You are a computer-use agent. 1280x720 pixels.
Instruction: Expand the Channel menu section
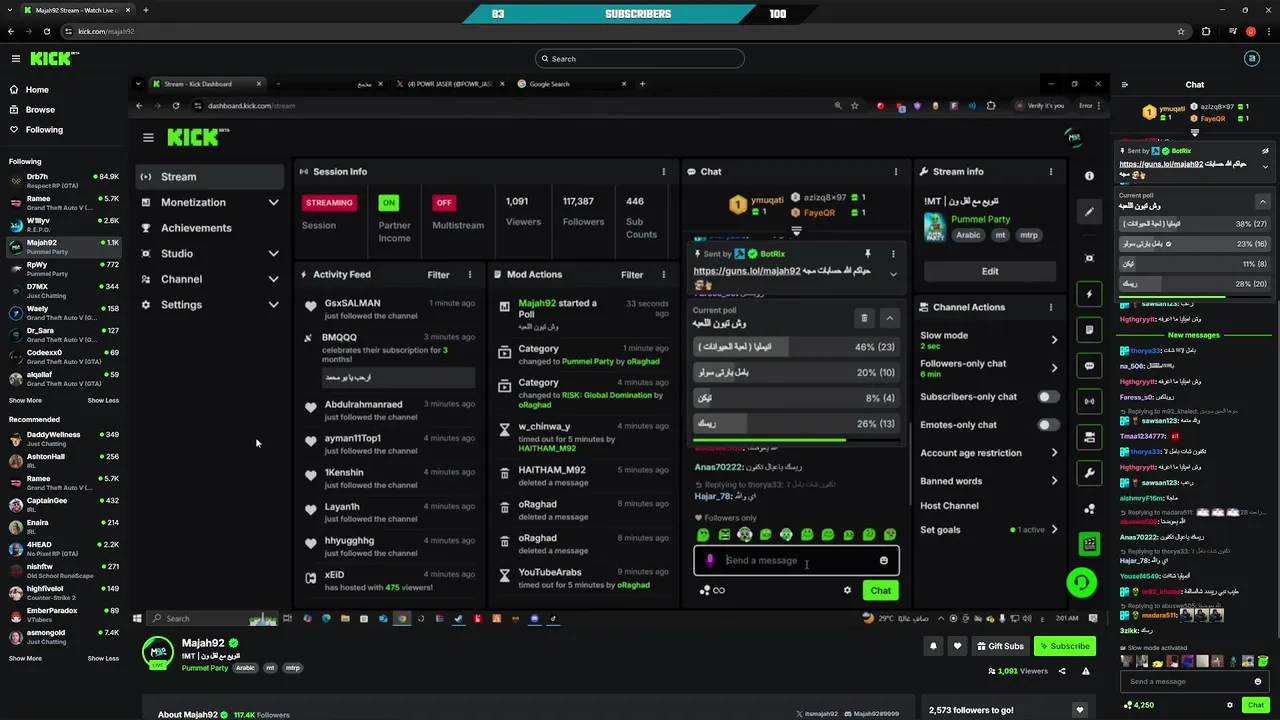[x=273, y=280]
